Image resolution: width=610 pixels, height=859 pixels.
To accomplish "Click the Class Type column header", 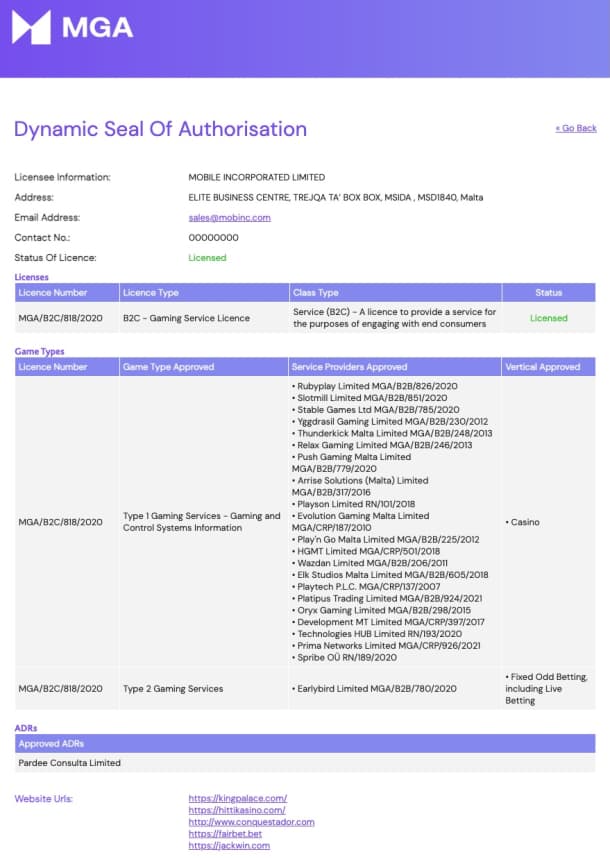I will [x=395, y=293].
